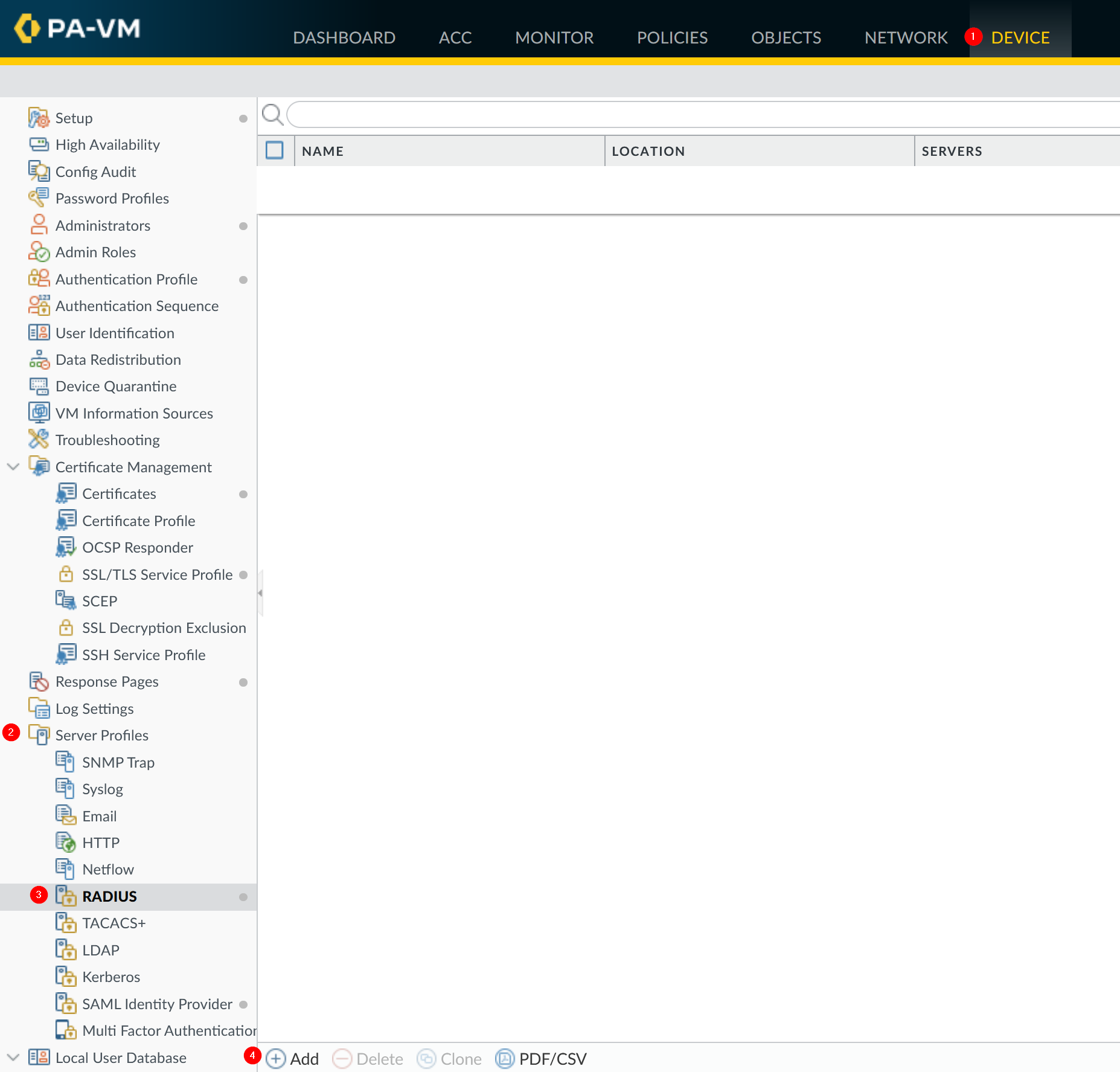This screenshot has height=1072, width=1120.
Task: Open the NETWORK tab
Action: coord(906,37)
